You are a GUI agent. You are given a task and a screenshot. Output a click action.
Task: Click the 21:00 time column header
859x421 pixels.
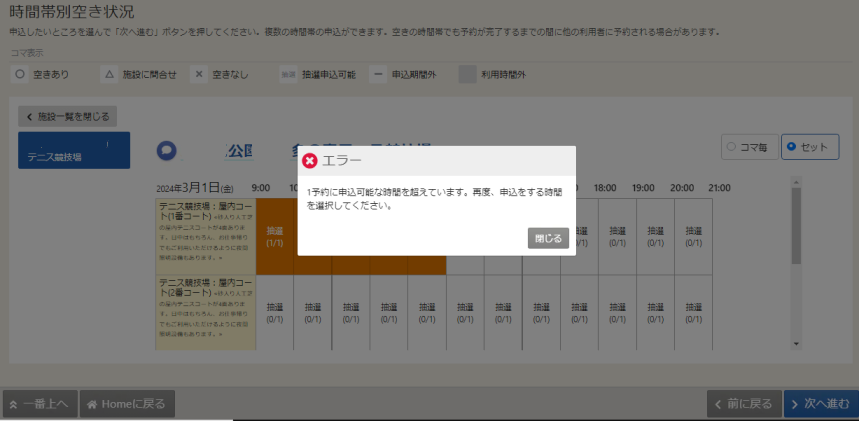pos(719,188)
